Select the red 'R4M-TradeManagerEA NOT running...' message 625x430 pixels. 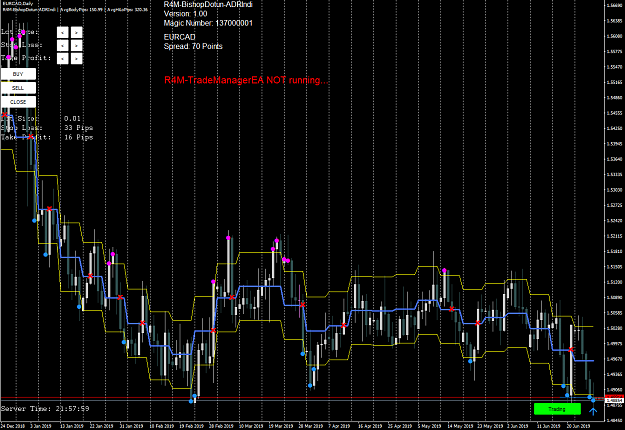click(246, 80)
